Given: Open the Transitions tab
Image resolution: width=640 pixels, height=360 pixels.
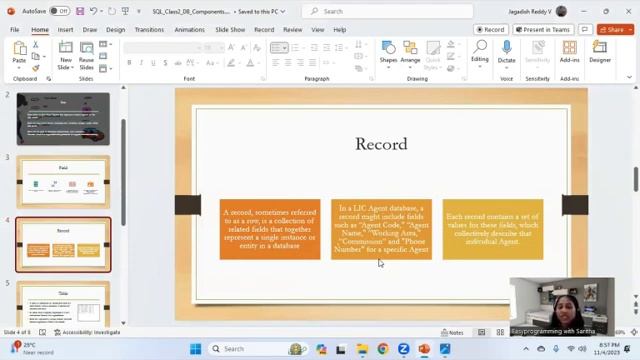Looking at the screenshot, I should click(149, 29).
